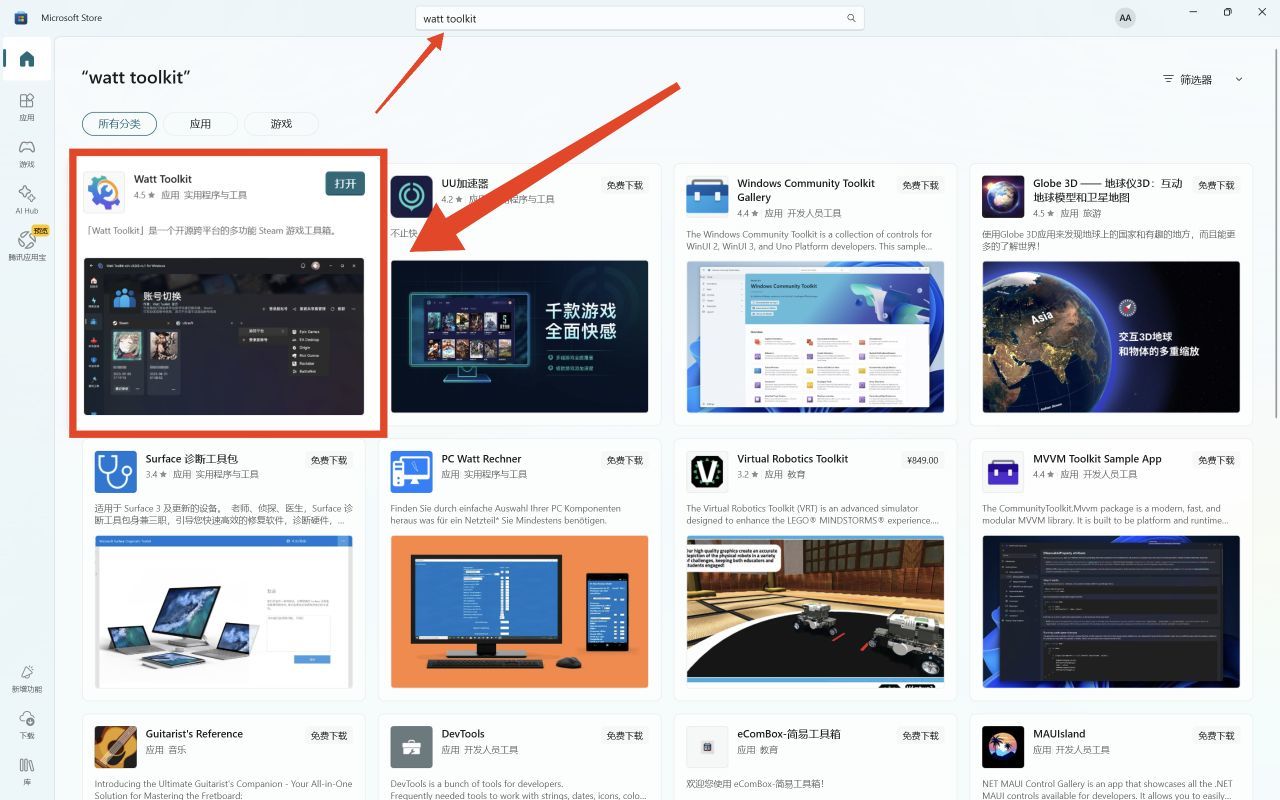Go to the Home tab in sidebar
Viewport: 1280px width, 800px height.
(x=27, y=59)
